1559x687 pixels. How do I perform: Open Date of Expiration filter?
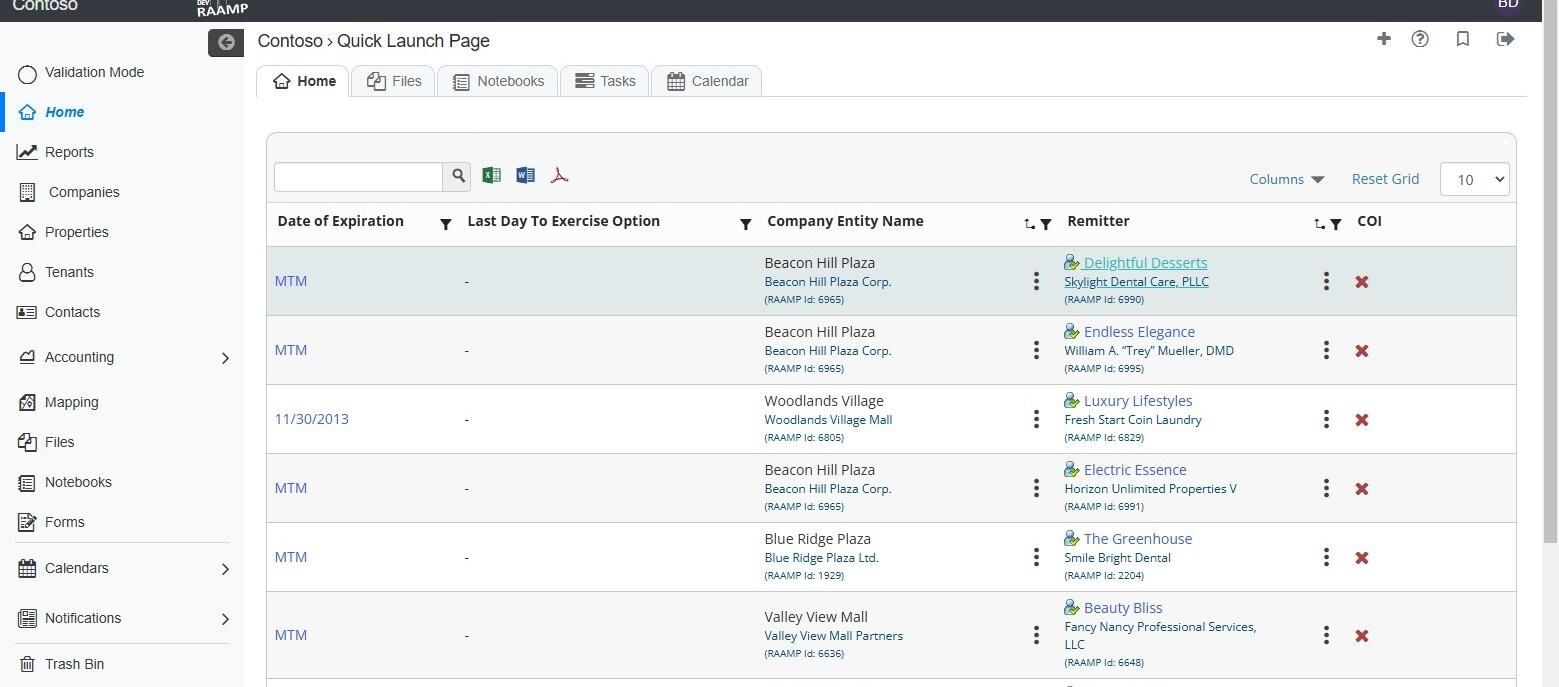446,224
